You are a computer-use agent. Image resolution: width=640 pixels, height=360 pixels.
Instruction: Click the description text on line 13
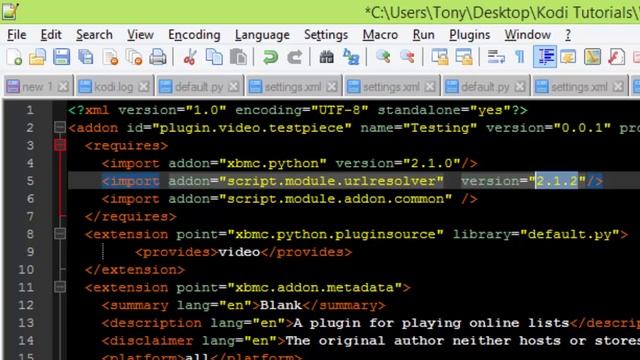pos(431,323)
